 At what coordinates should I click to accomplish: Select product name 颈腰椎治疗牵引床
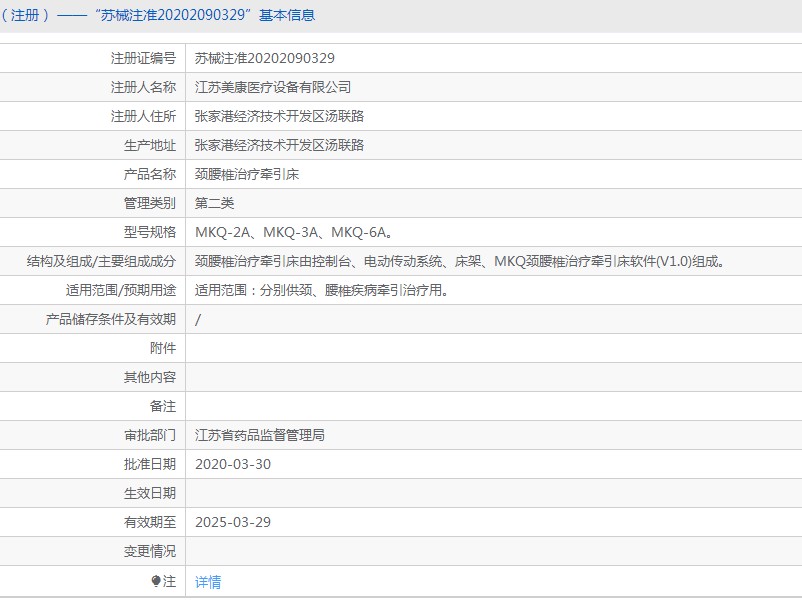(x=247, y=174)
